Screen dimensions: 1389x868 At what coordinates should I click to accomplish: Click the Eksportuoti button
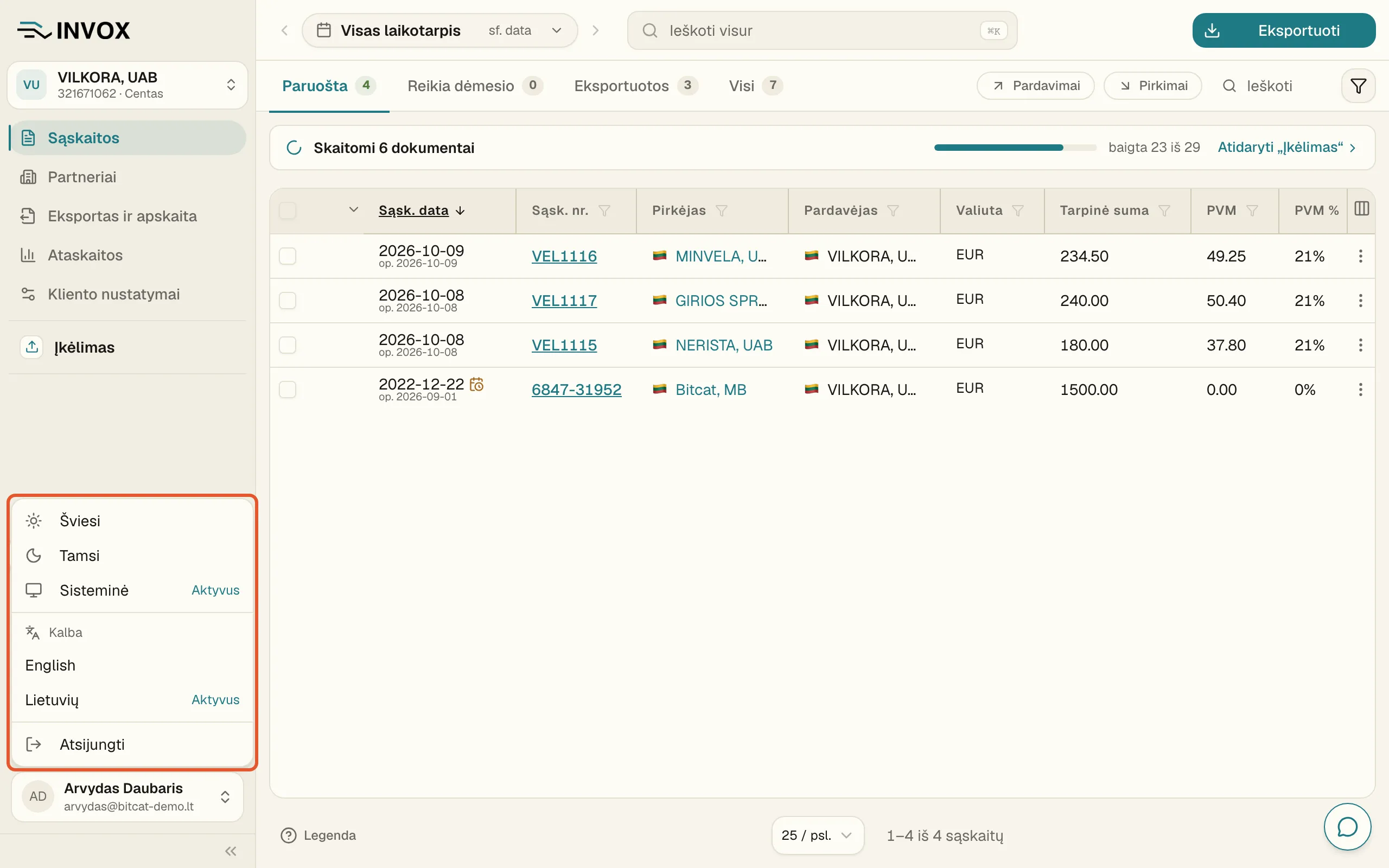[1283, 30]
